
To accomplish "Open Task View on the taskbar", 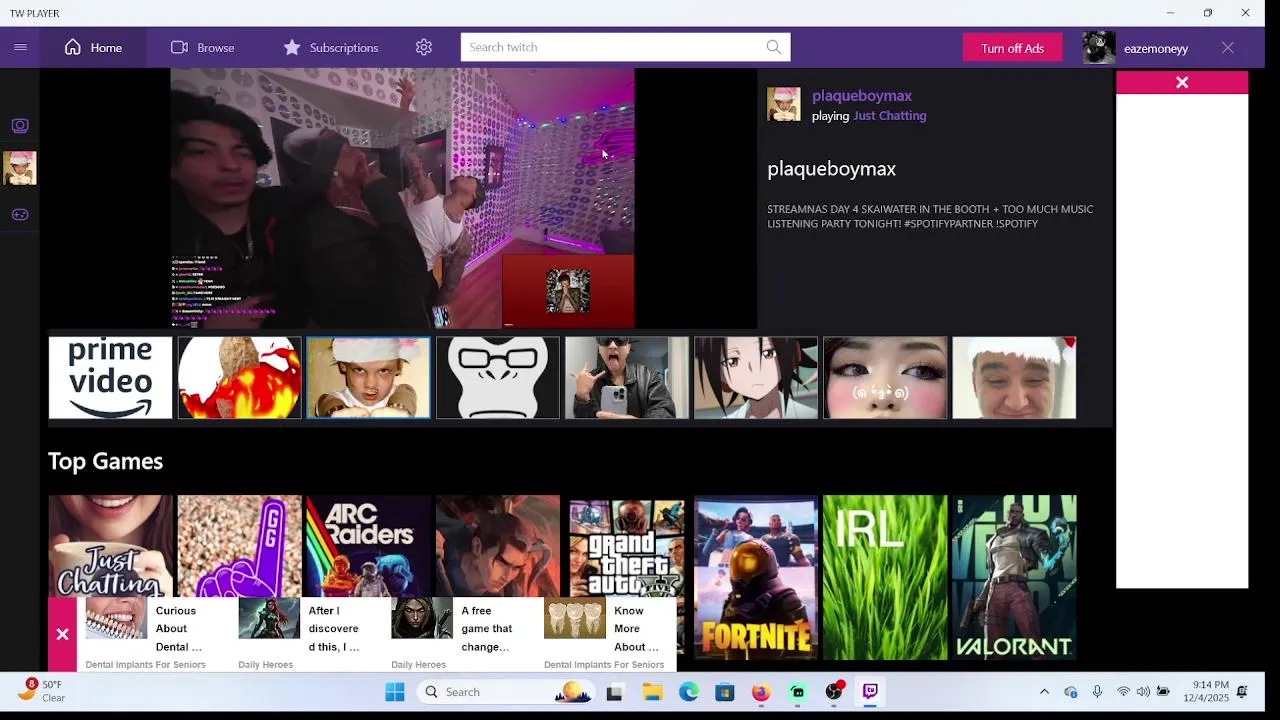I will [615, 692].
